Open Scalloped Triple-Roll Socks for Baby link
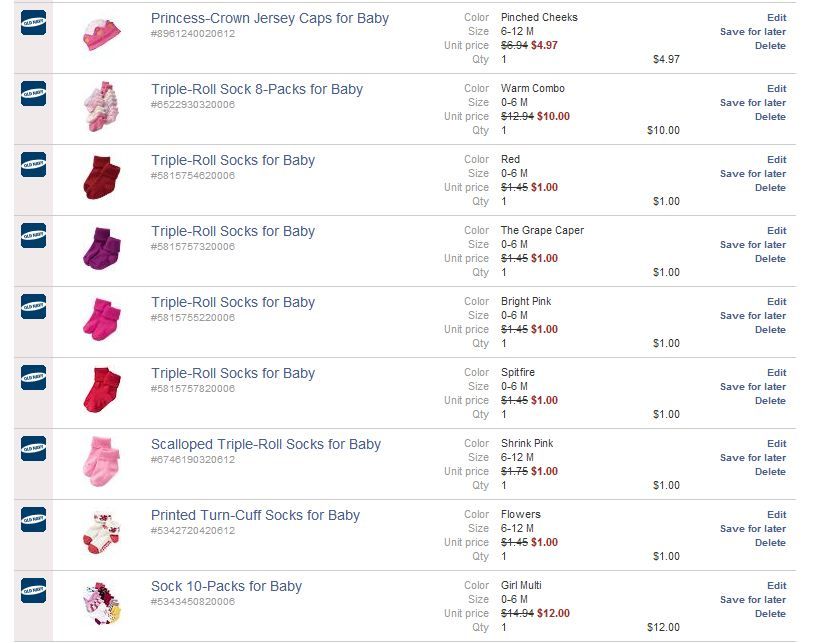Screen dimensions: 823x643 [x=266, y=444]
